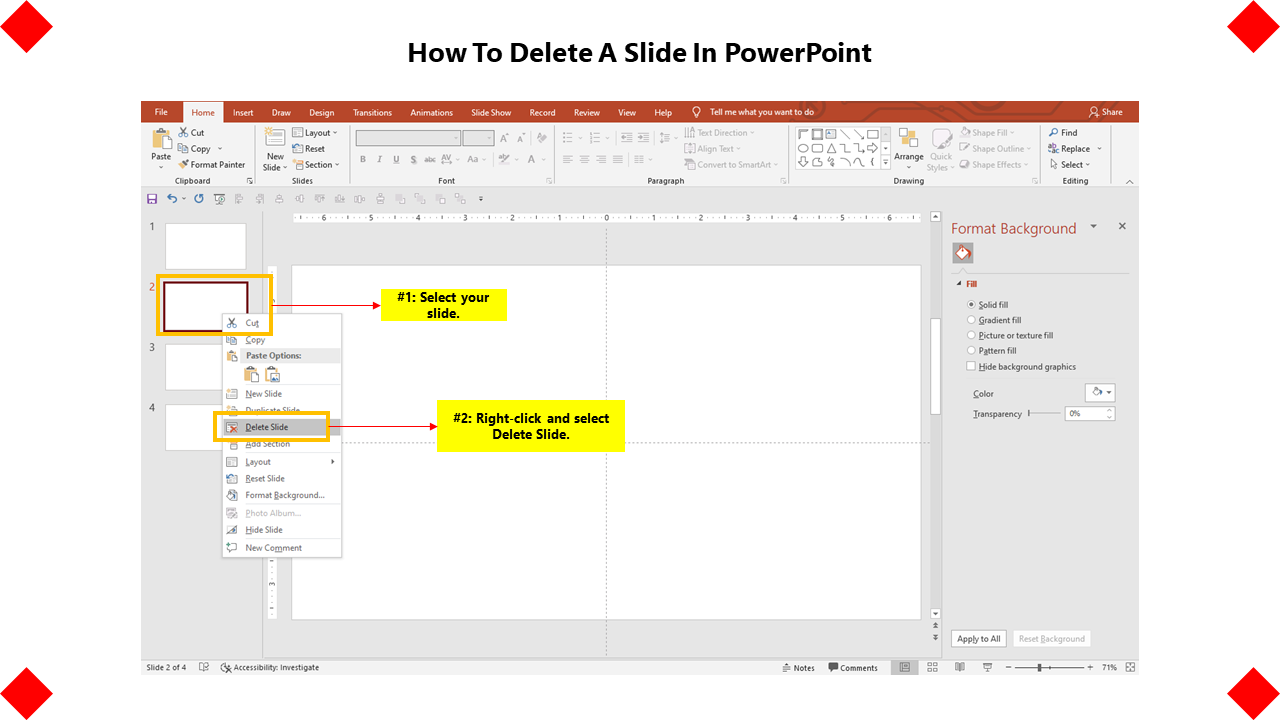Open the font name combo box
Viewport: 1280px width, 720px height.
tap(408, 138)
